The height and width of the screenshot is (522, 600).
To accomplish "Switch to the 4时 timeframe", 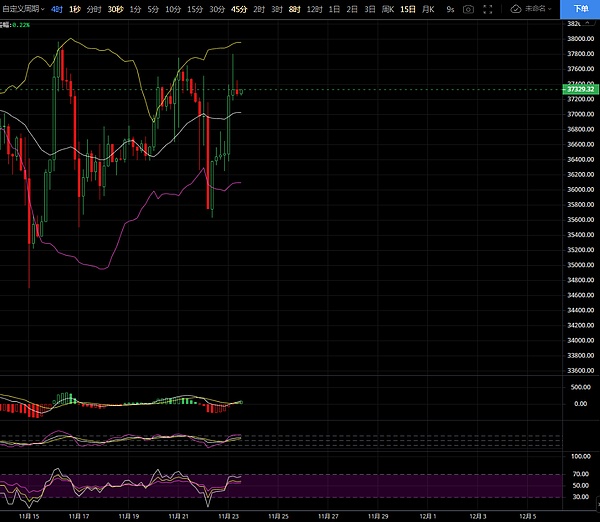I will 57,8.
